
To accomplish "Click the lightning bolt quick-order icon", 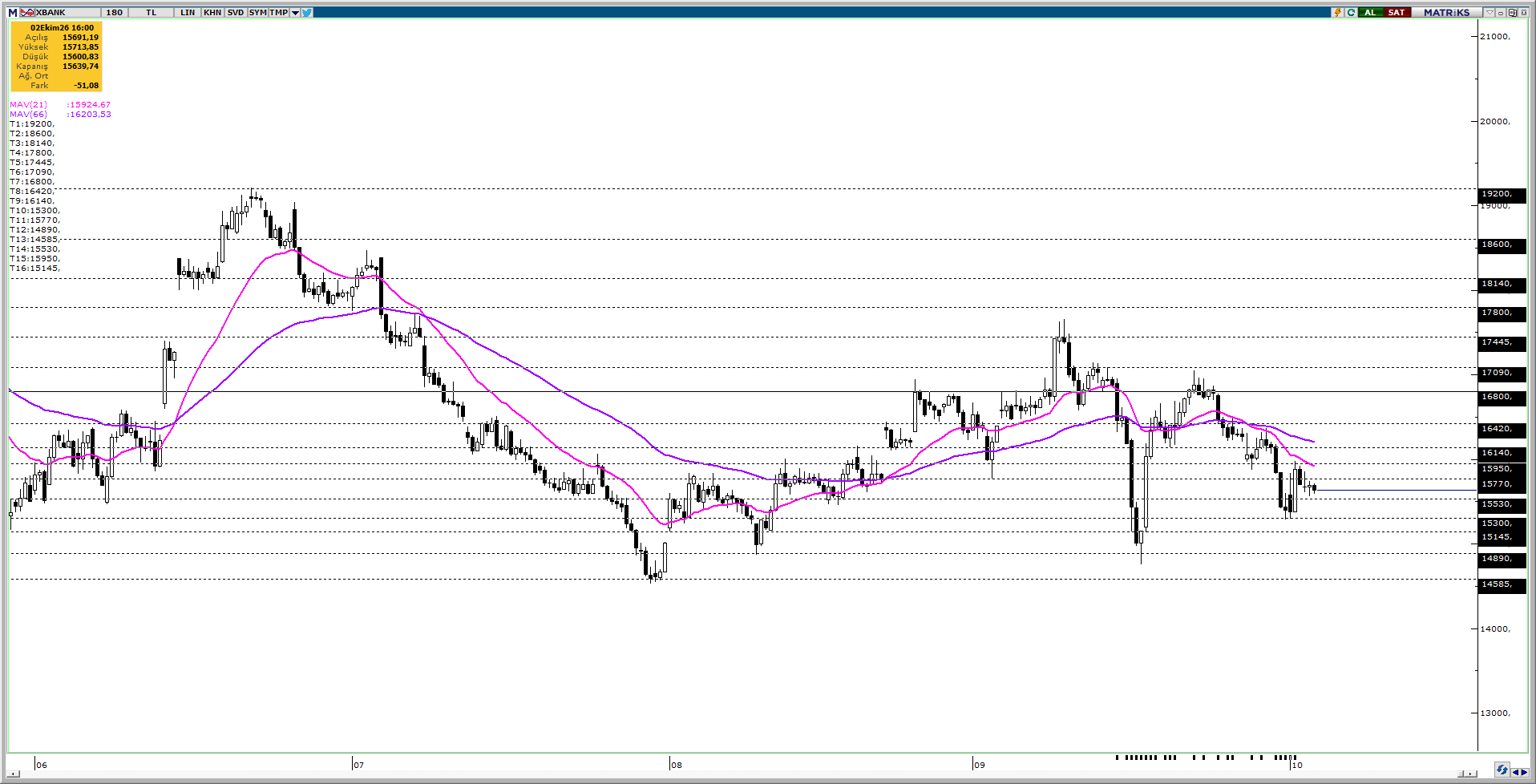I will [x=1337, y=12].
